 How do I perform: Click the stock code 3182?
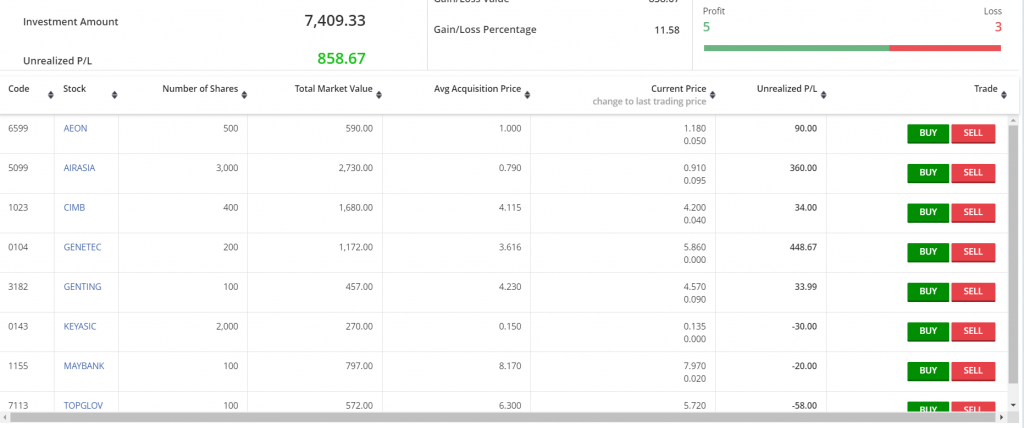tap(17, 287)
